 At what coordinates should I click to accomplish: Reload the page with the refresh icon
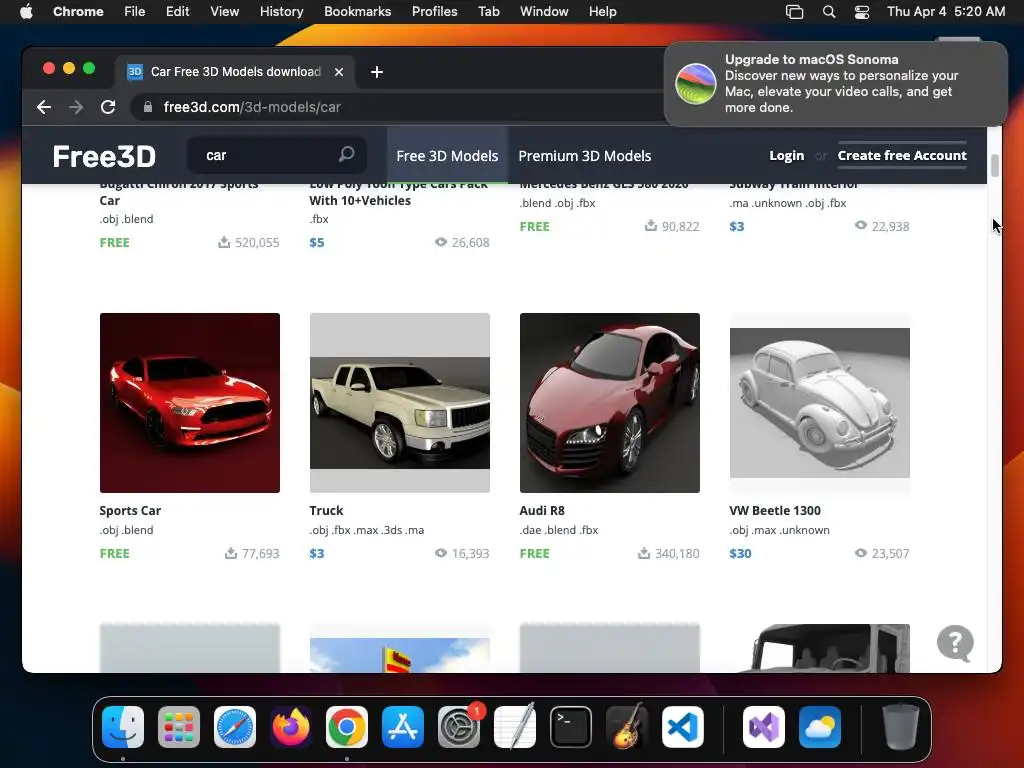[108, 107]
